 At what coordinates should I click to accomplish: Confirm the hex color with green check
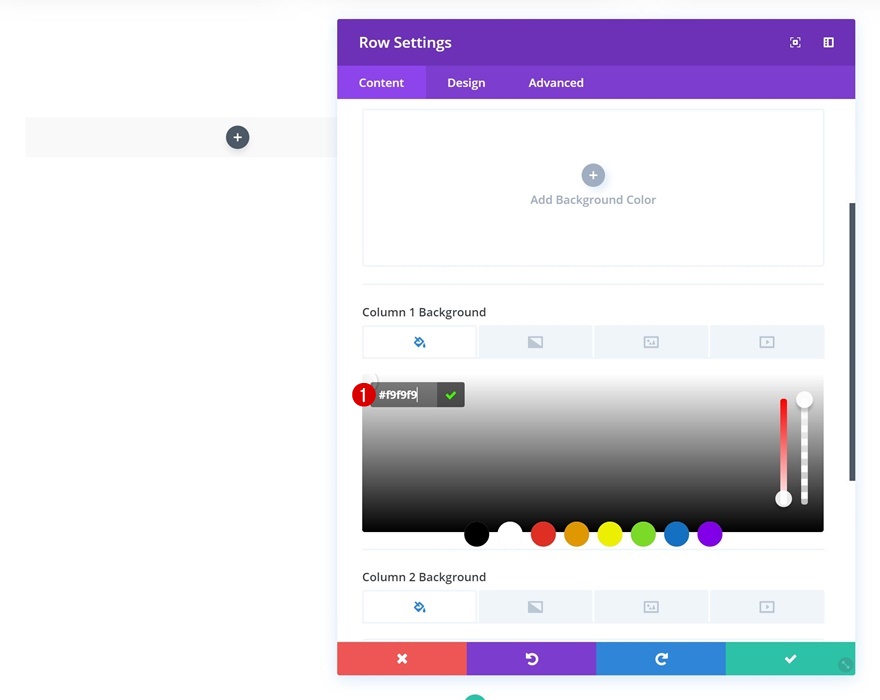click(451, 395)
